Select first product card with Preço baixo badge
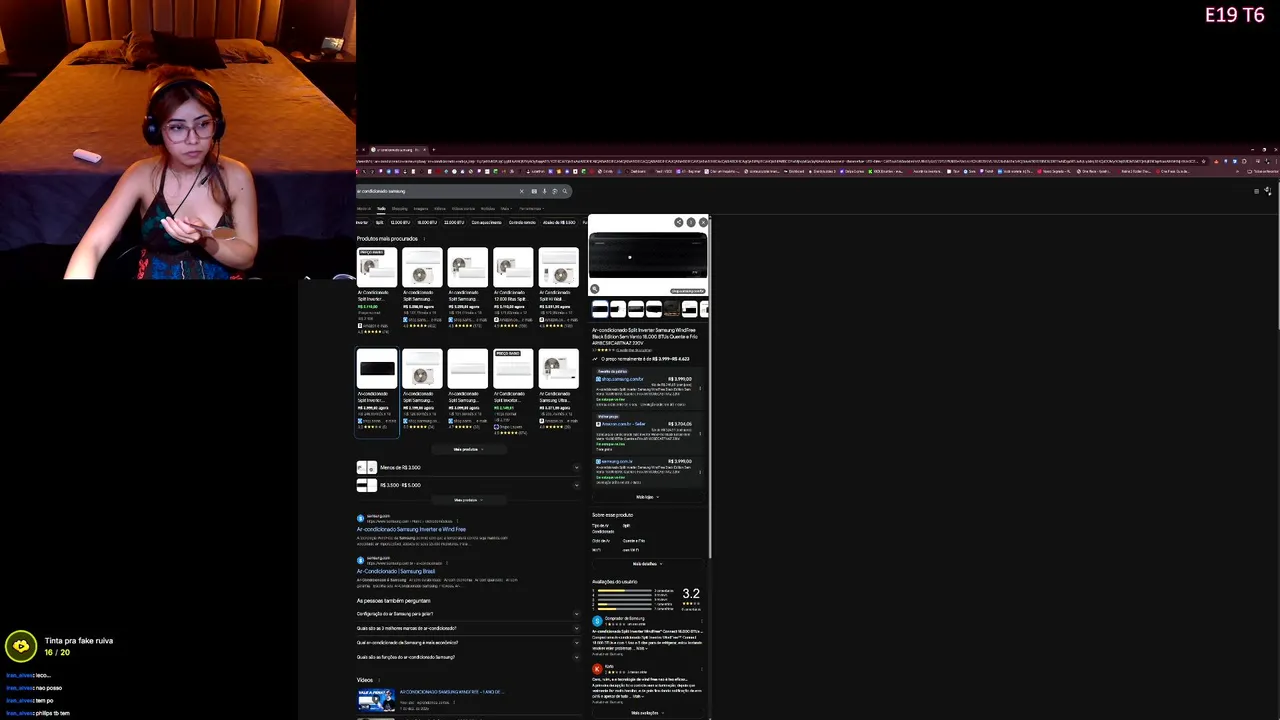The image size is (1280, 720). pyautogui.click(x=376, y=290)
